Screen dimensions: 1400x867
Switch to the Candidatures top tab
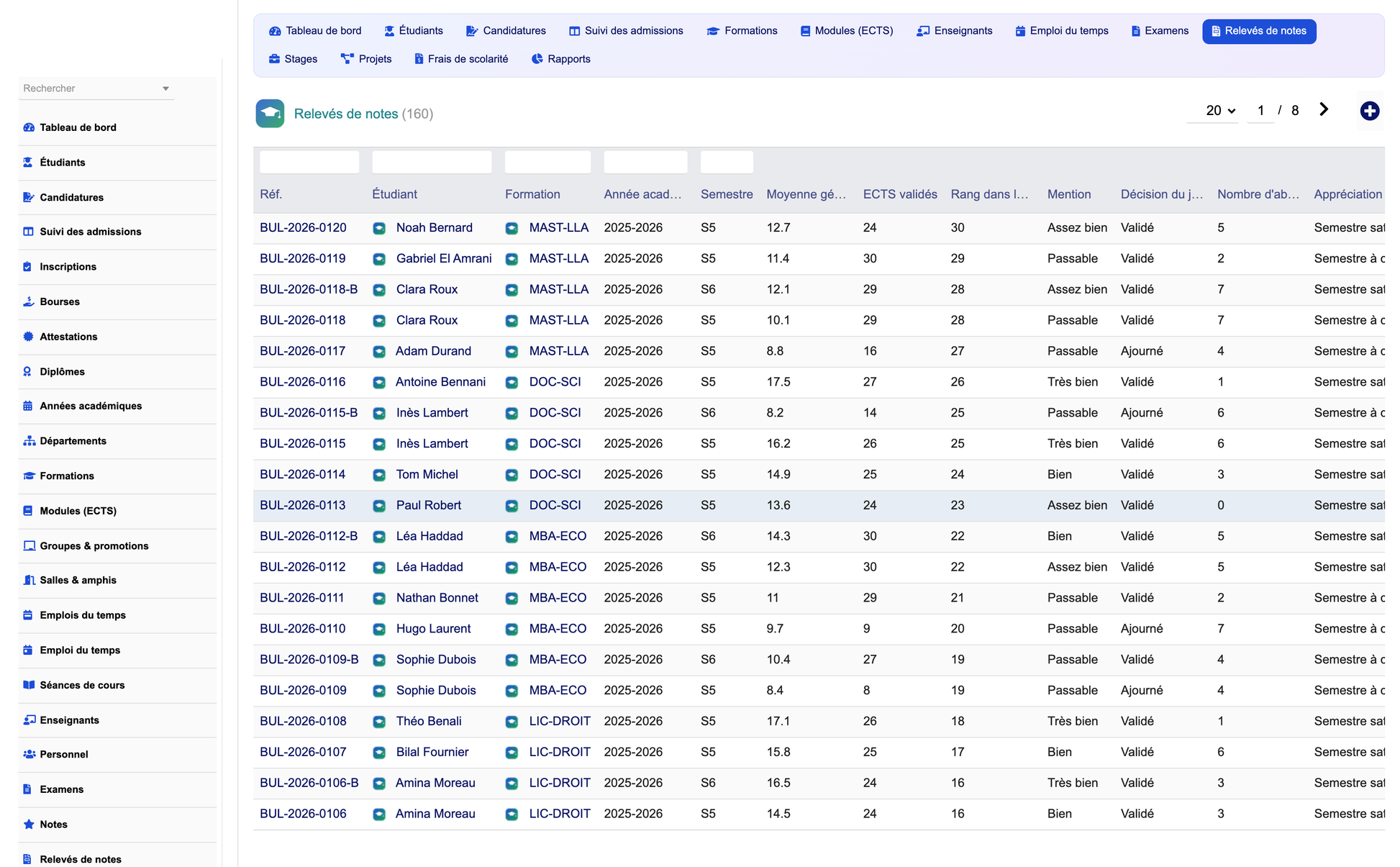pyautogui.click(x=506, y=31)
